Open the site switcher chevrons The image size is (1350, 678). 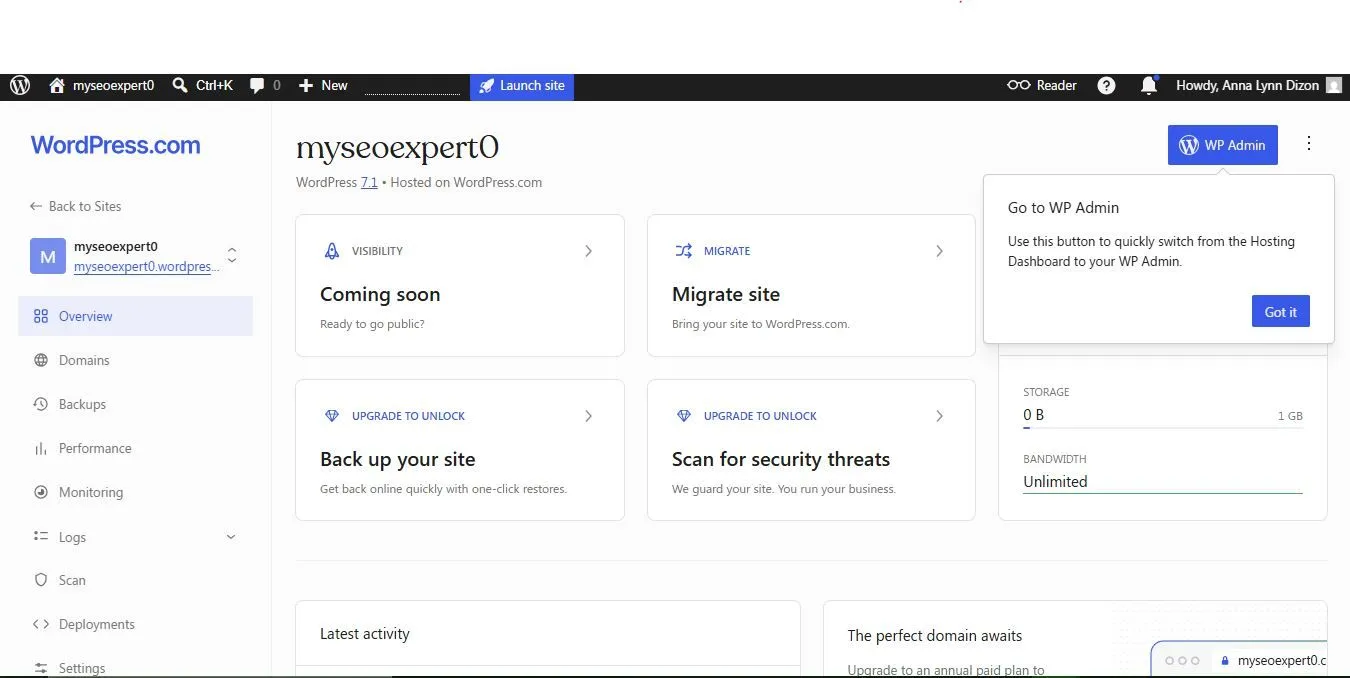[x=232, y=256]
